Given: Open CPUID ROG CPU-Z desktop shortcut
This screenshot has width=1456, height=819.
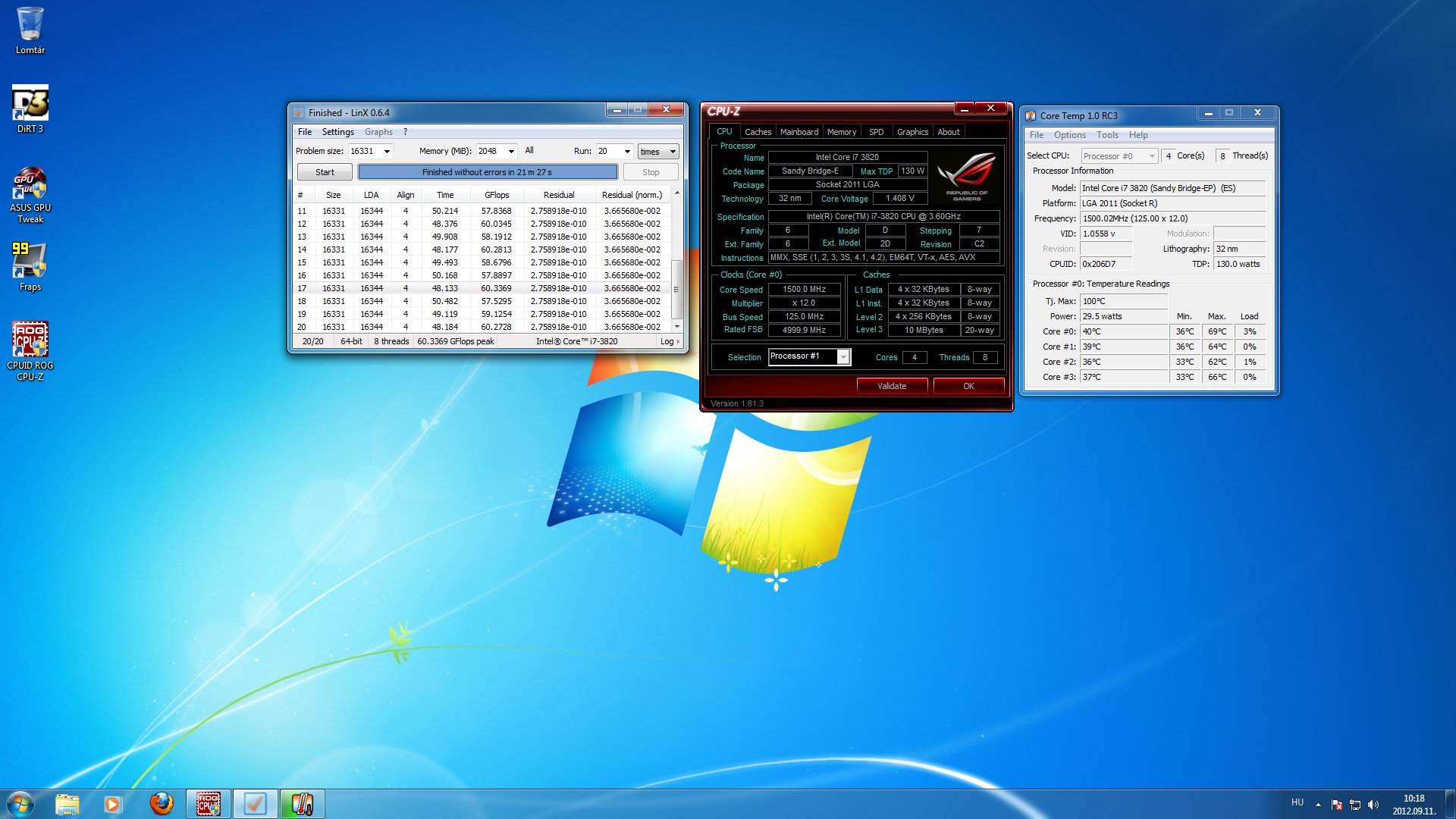Looking at the screenshot, I should point(30,351).
